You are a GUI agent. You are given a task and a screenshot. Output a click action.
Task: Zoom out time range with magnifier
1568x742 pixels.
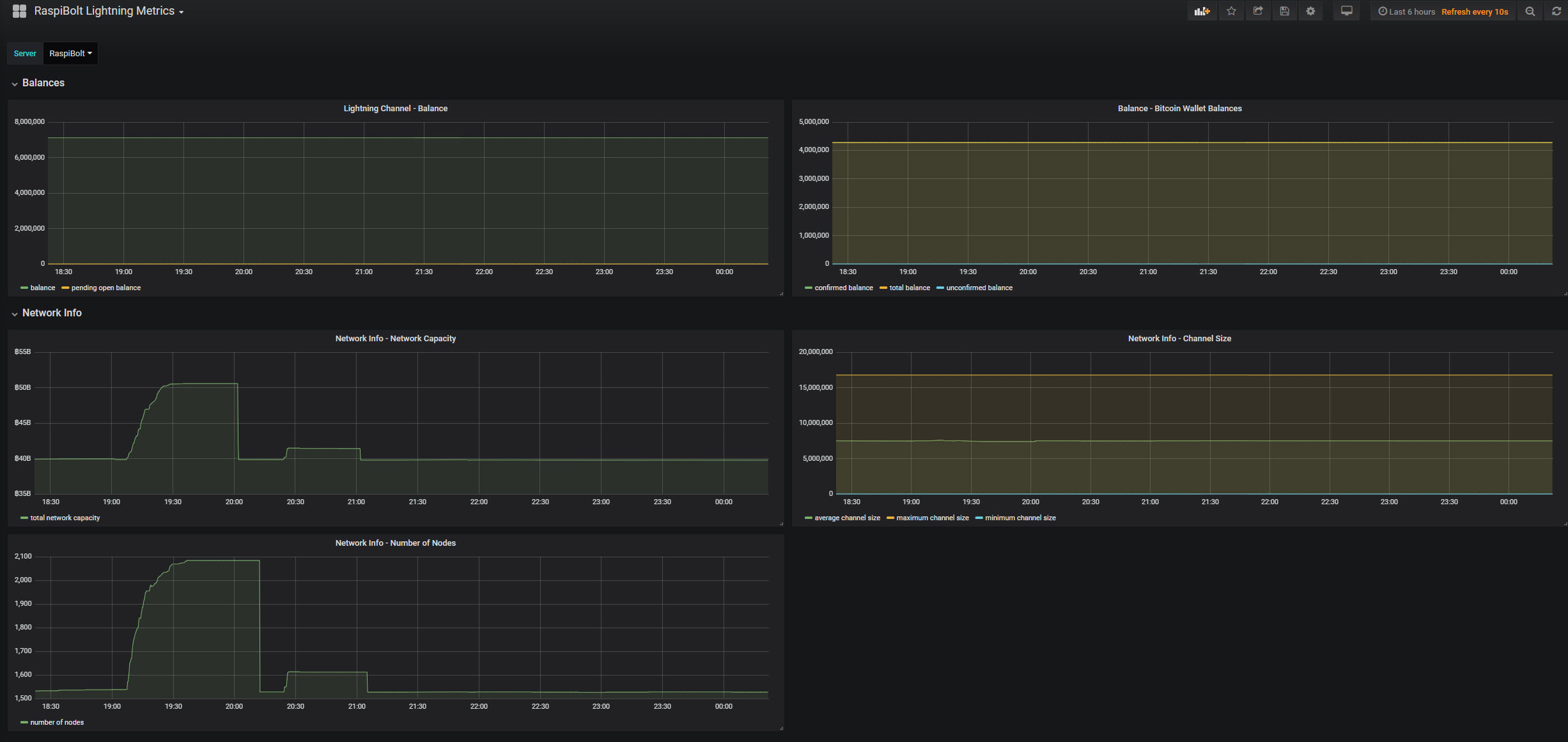pos(1530,12)
